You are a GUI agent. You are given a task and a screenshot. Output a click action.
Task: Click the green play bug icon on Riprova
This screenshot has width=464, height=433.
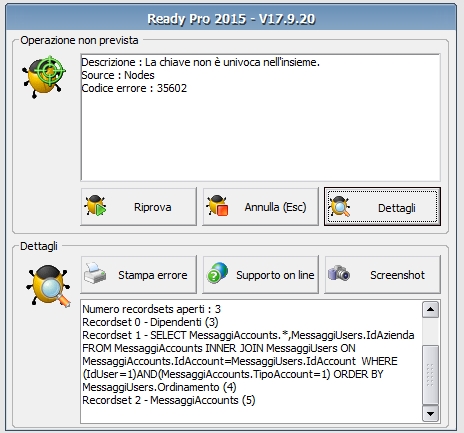pos(95,206)
